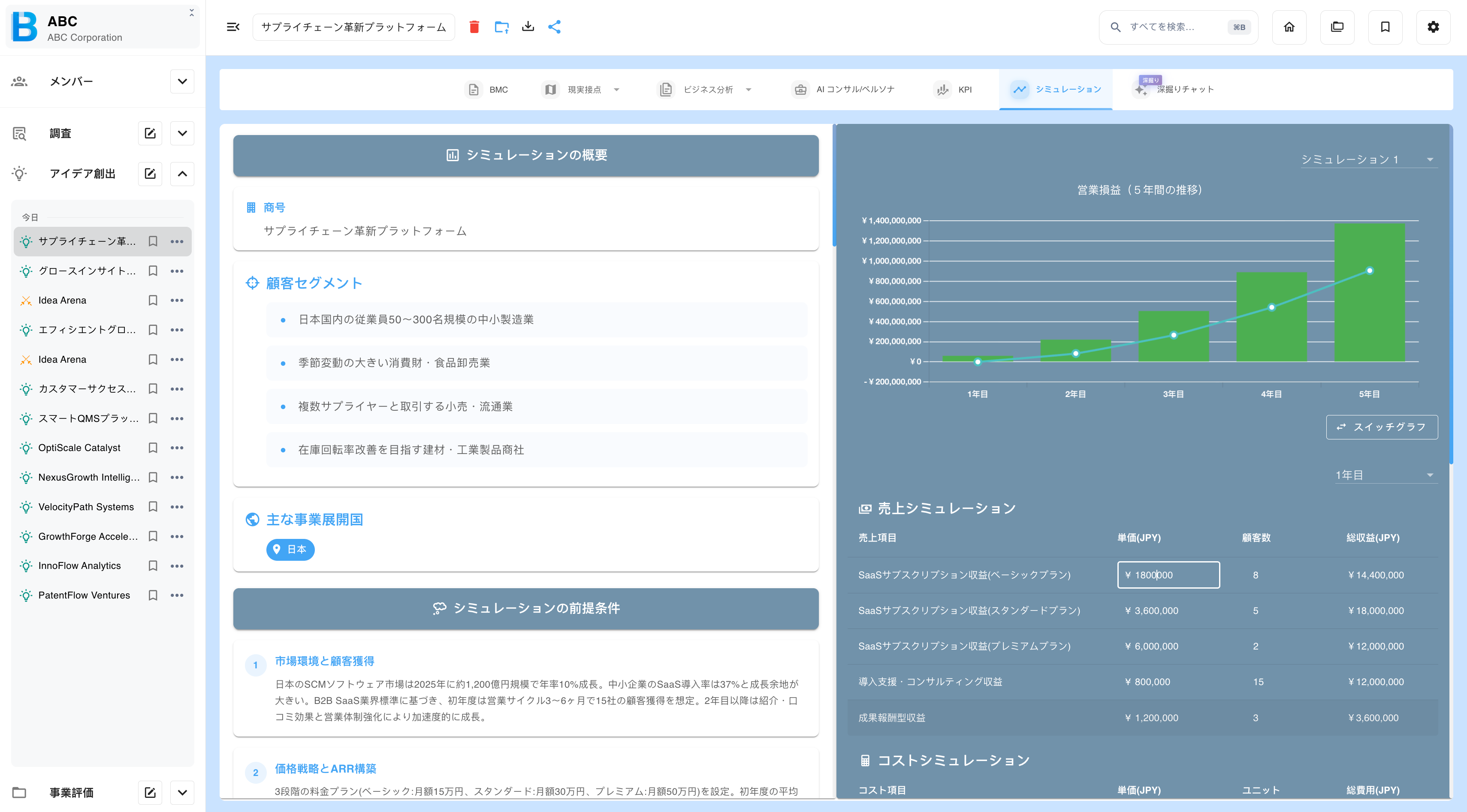The width and height of the screenshot is (1467, 812).
Task: Expand the 調査 section chevron
Action: (x=182, y=133)
